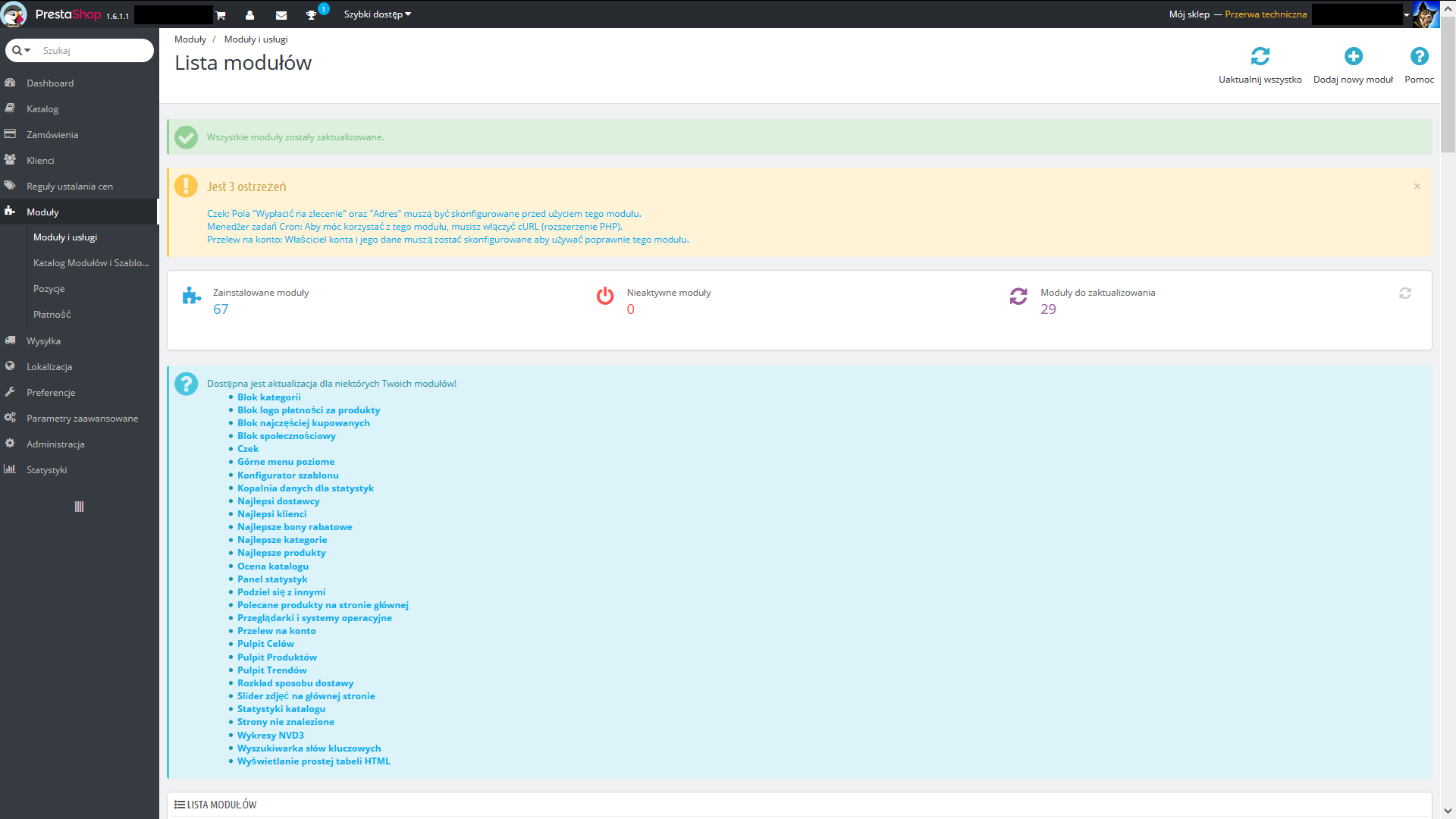Viewport: 1456px width, 819px height.
Task: Click the trophy notifications icon
Action: click(x=311, y=15)
